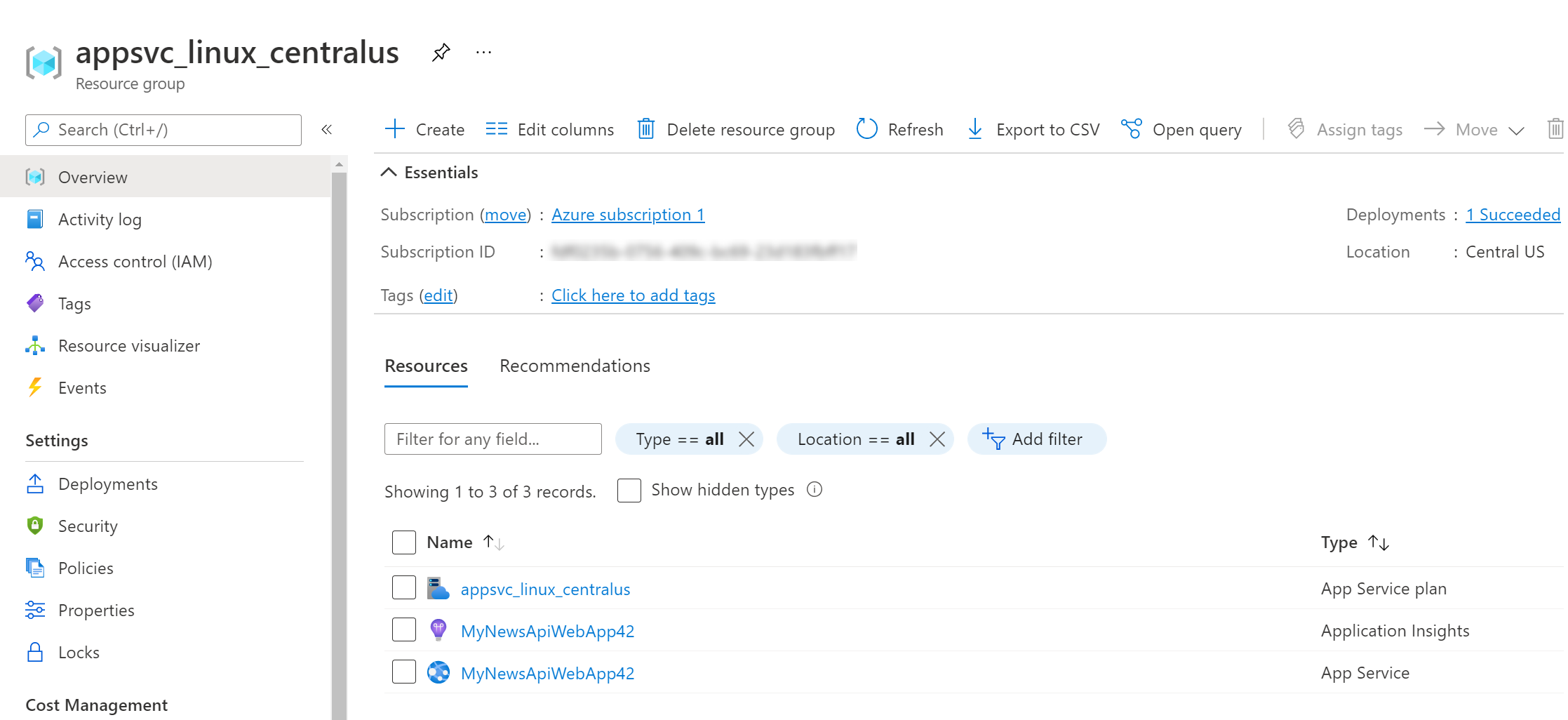
Task: Click the Export to CSV download icon
Action: (x=975, y=129)
